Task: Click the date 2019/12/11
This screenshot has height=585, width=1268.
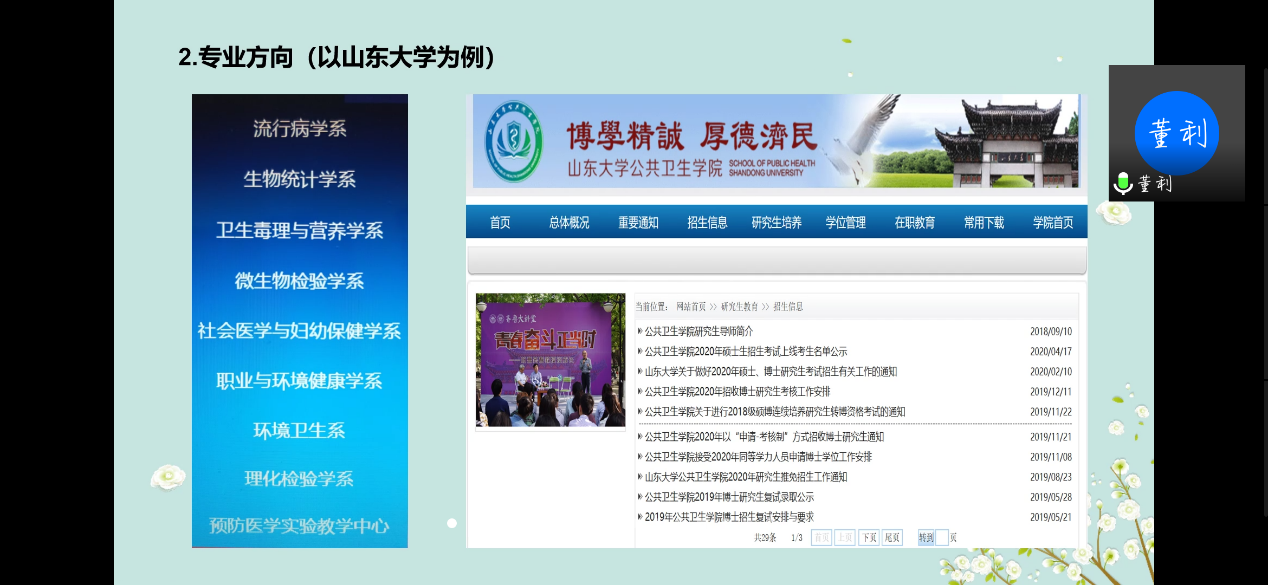Action: tap(1051, 391)
